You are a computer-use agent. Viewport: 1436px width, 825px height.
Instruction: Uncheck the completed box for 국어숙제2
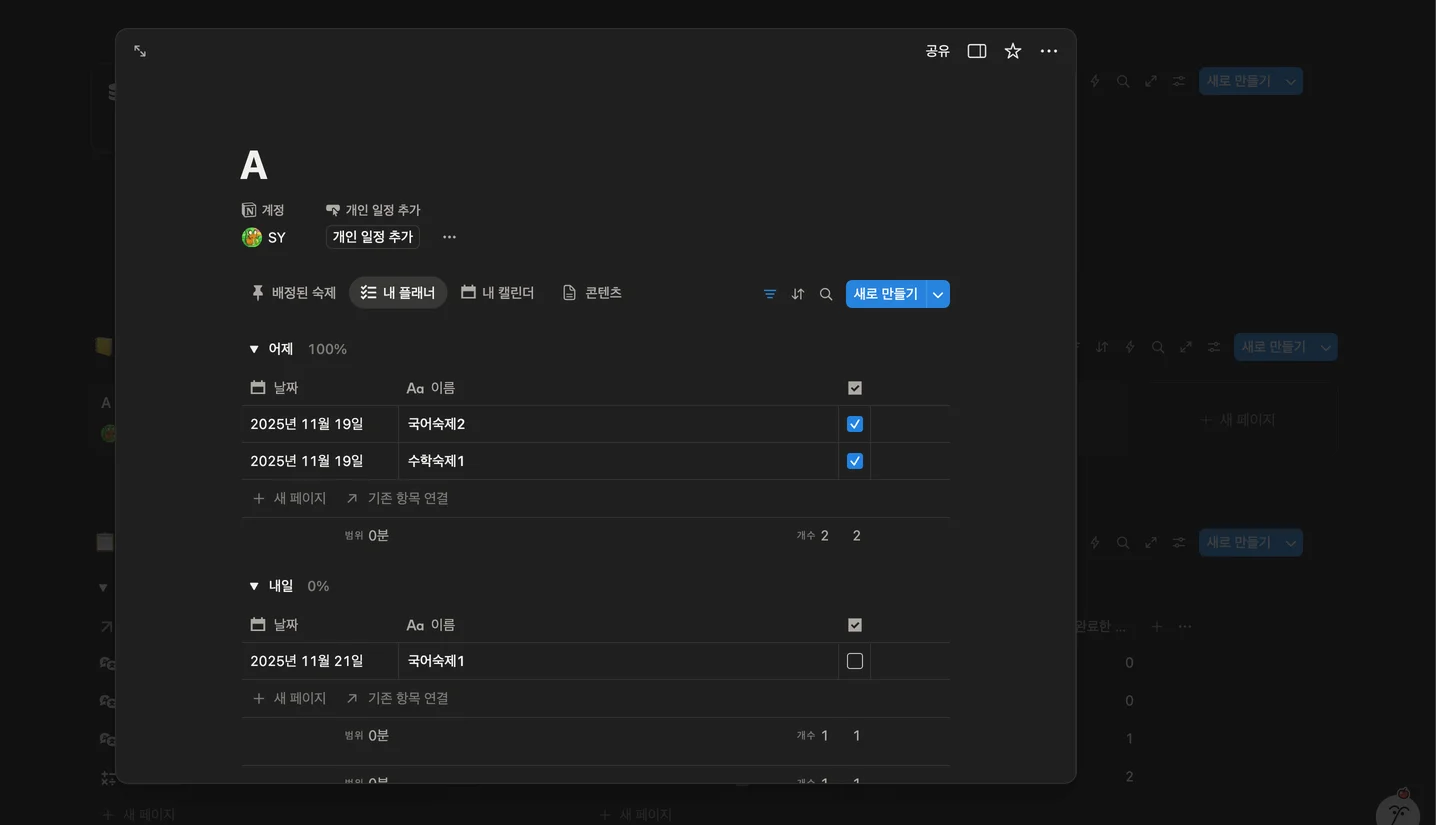[x=854, y=423]
